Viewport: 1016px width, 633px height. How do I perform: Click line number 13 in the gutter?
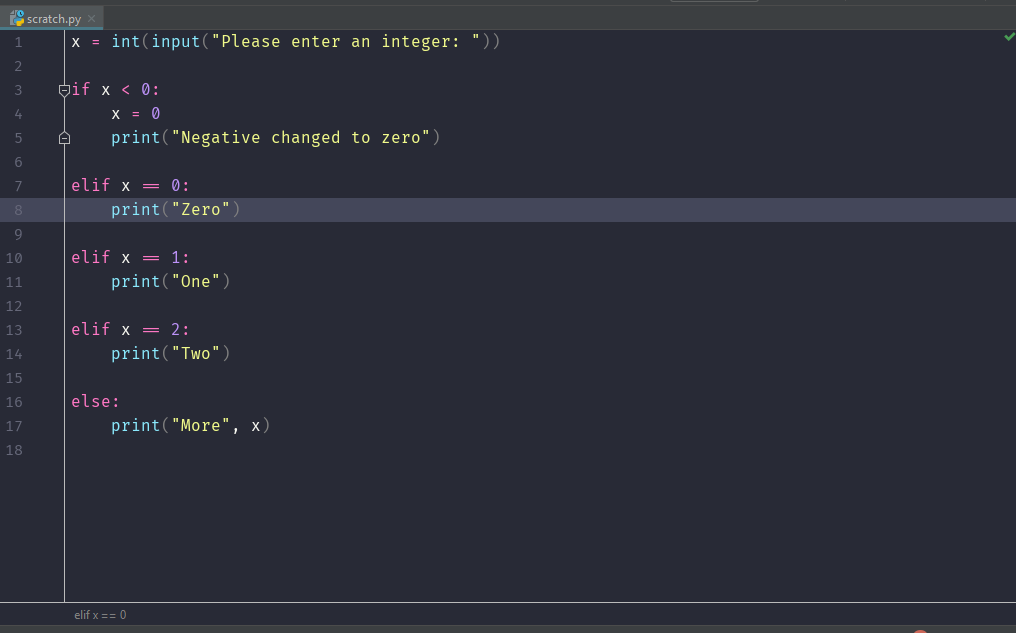[14, 330]
